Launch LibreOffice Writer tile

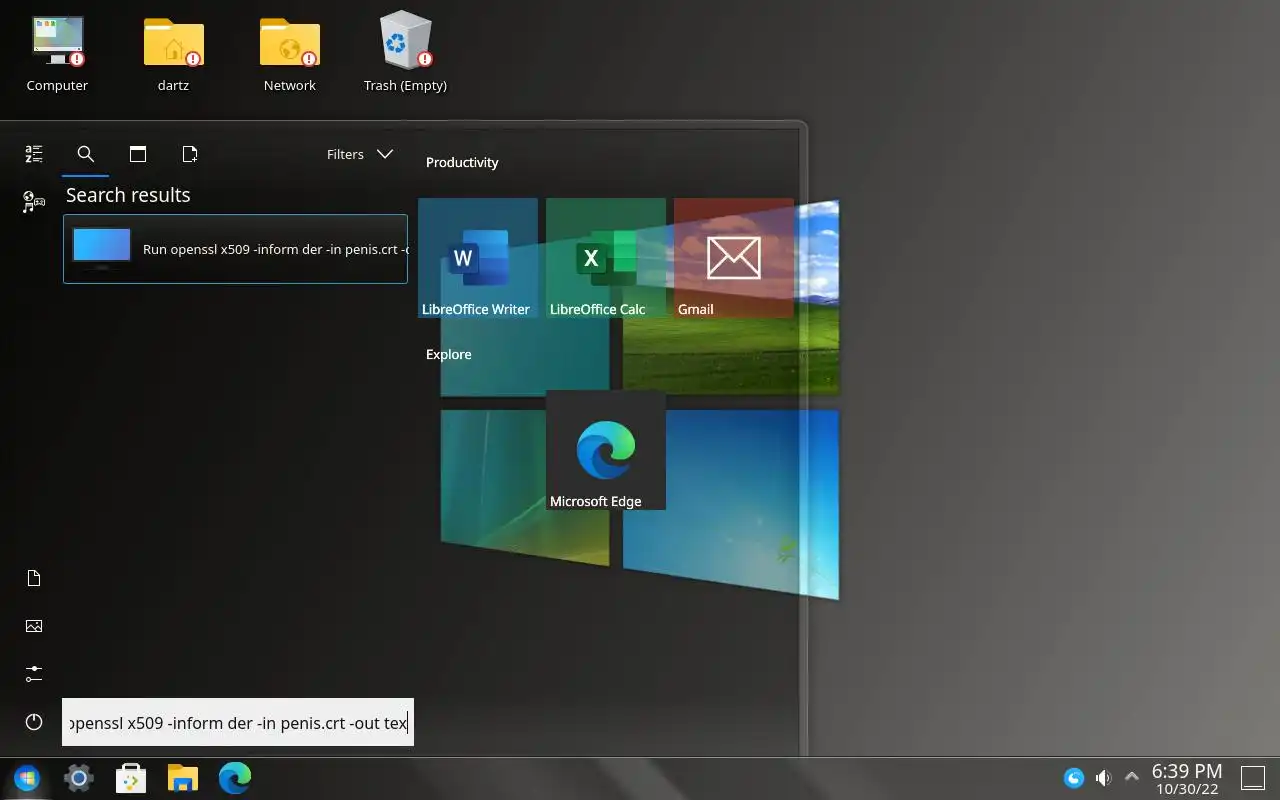[477, 258]
